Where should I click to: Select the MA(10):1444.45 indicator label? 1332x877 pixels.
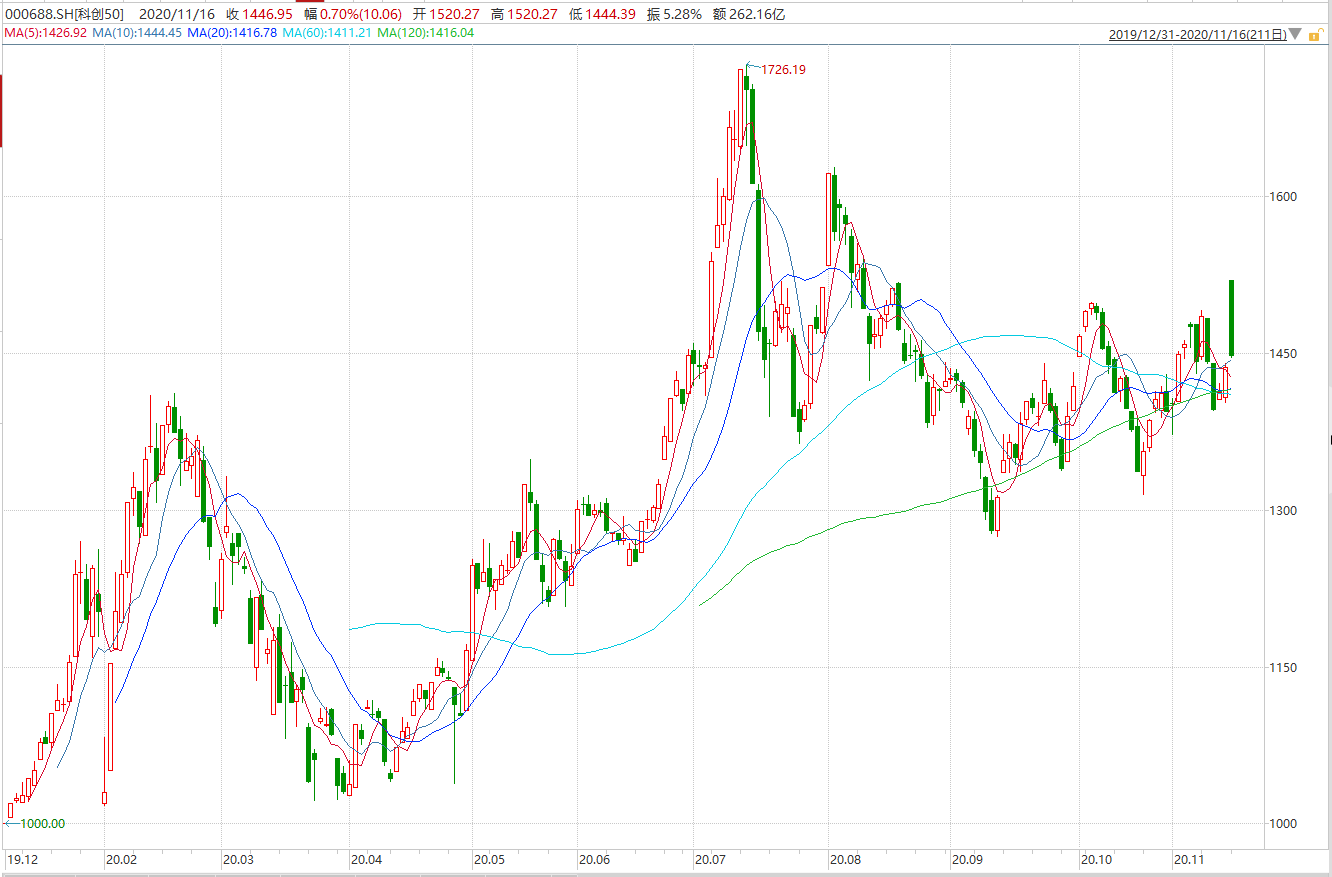click(x=137, y=33)
